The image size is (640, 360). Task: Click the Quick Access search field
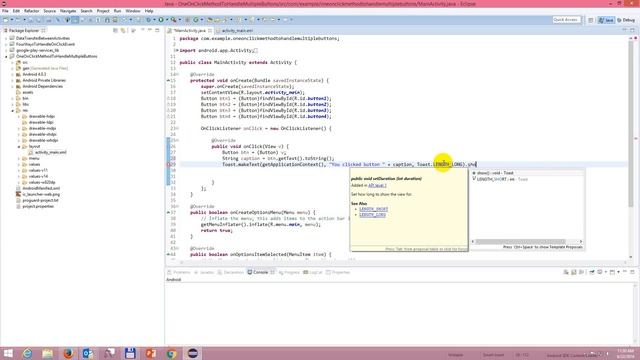pyautogui.click(x=567, y=20)
